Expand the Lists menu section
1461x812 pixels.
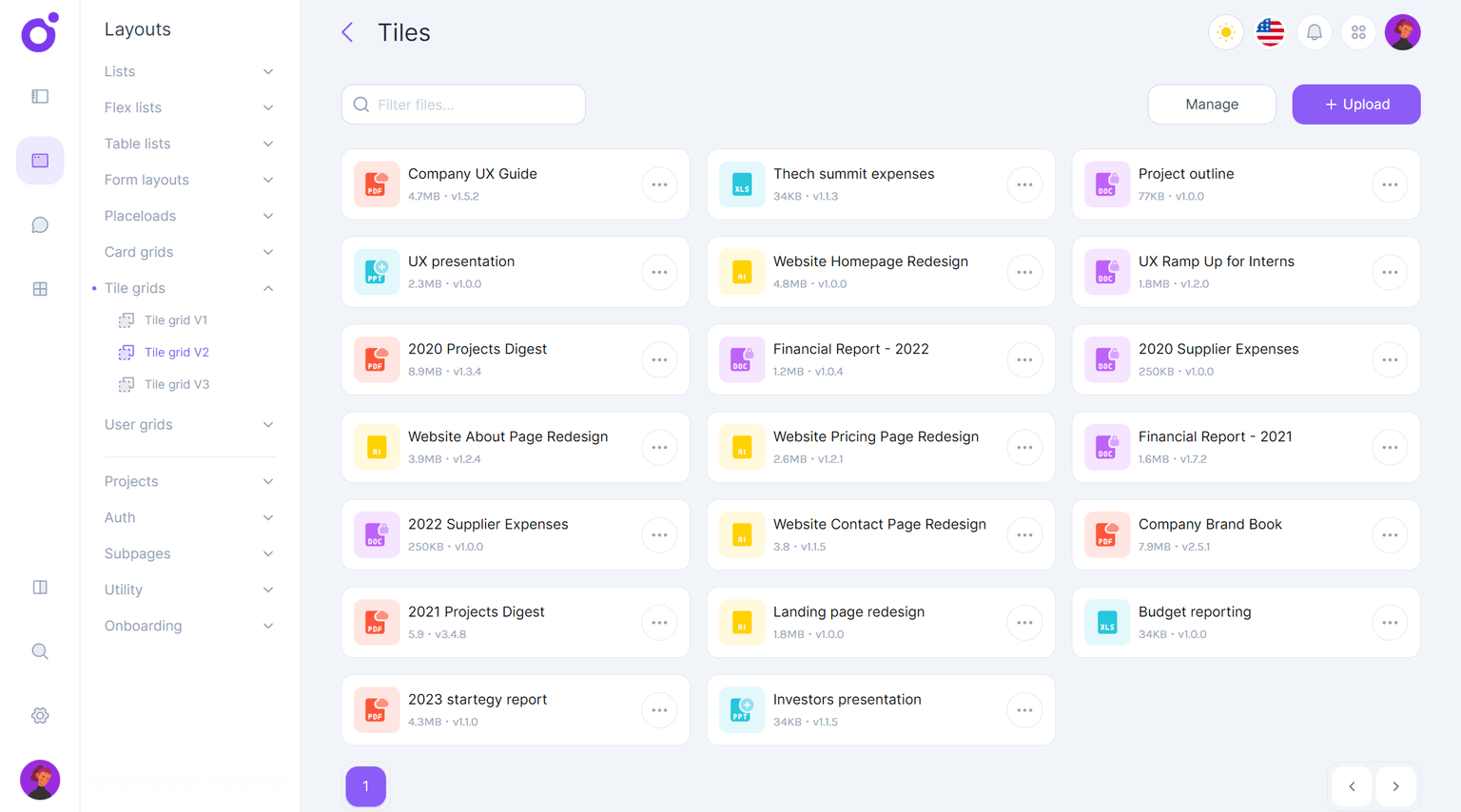click(188, 71)
